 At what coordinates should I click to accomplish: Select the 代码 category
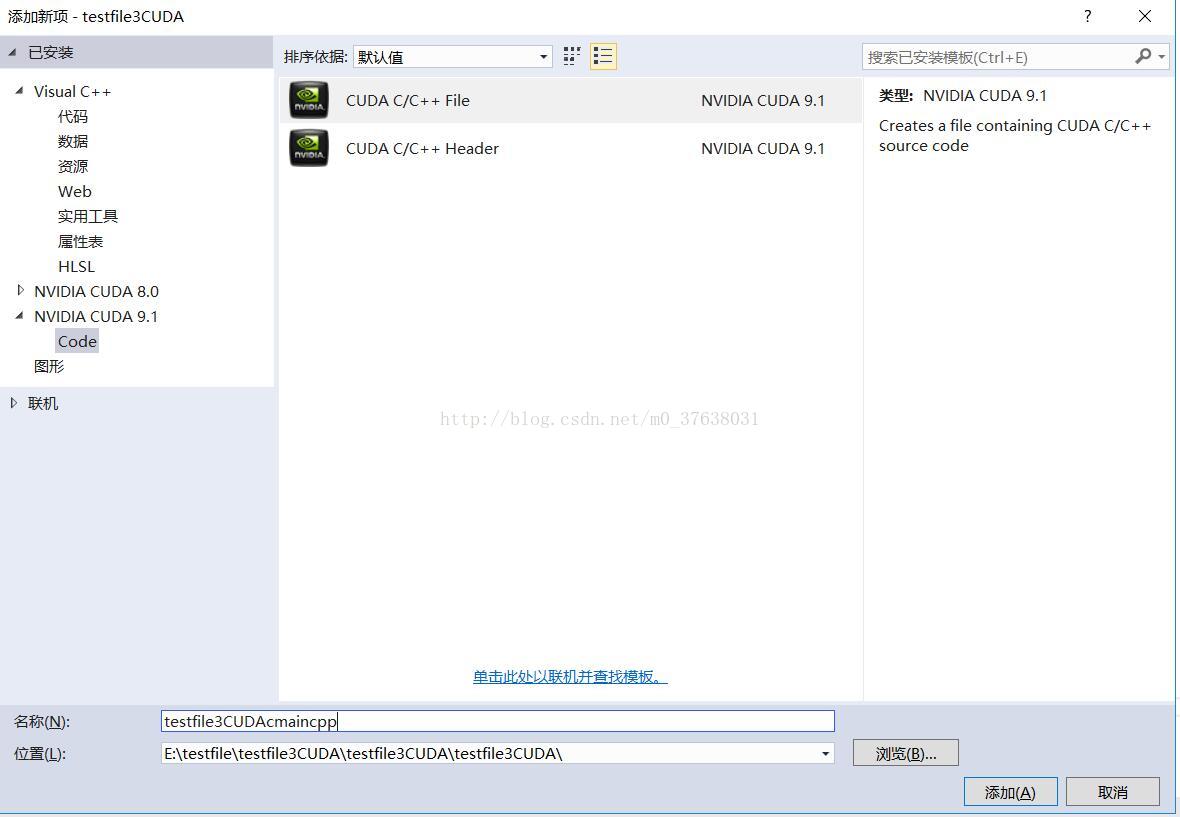point(73,117)
